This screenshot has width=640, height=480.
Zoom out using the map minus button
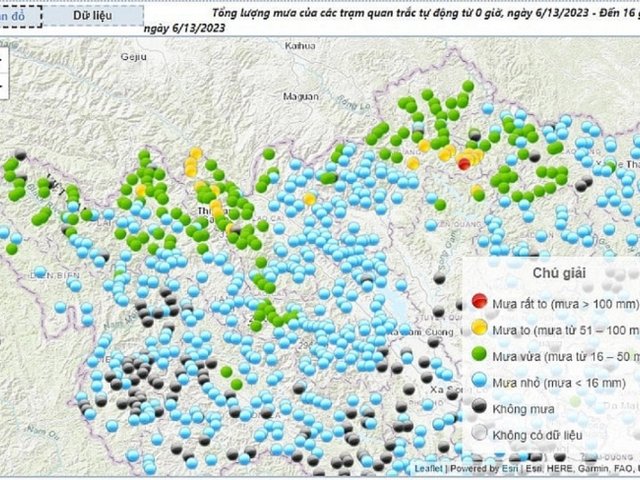(3, 86)
